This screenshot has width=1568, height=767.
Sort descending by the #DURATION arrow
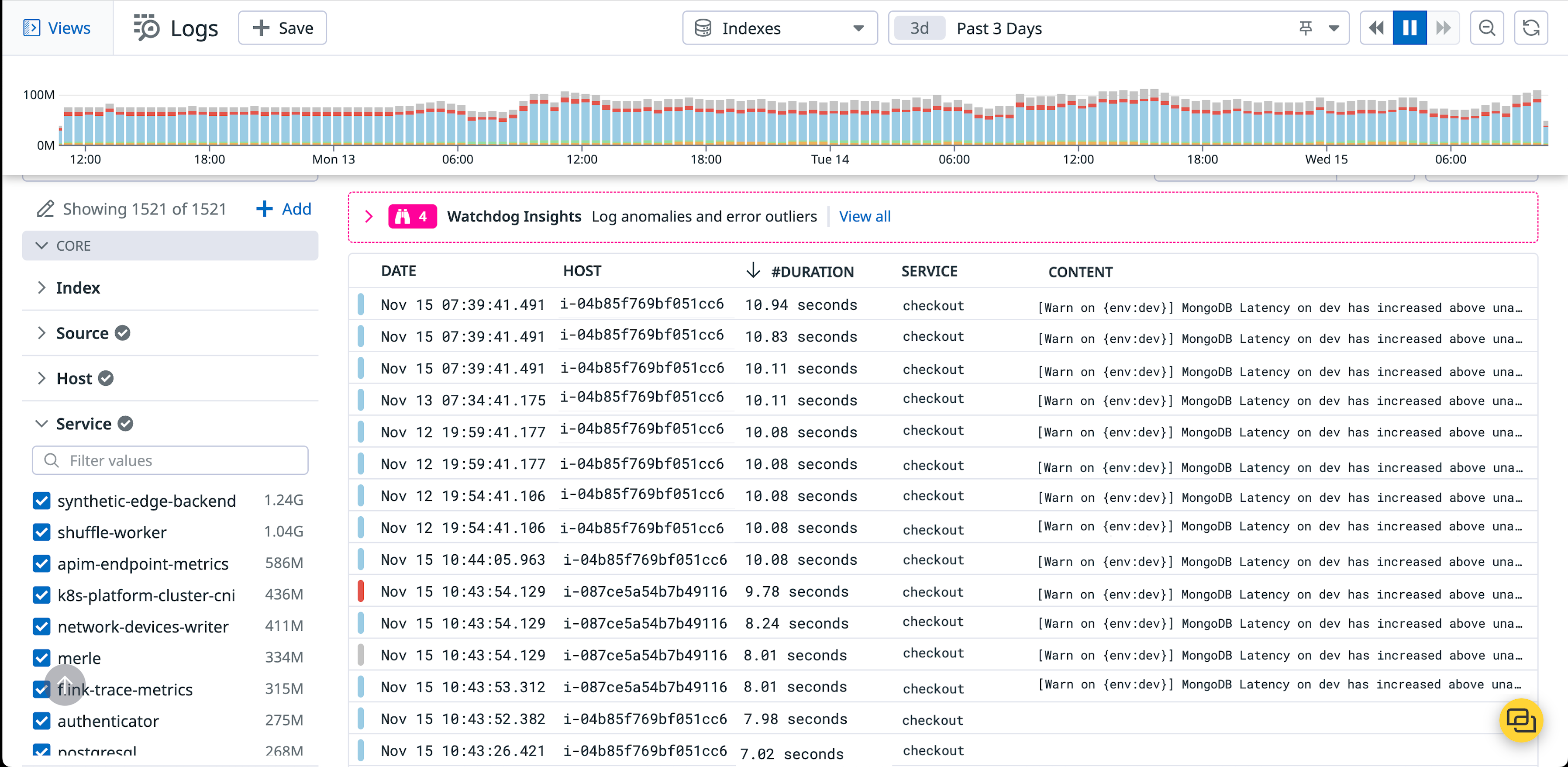[x=754, y=271]
